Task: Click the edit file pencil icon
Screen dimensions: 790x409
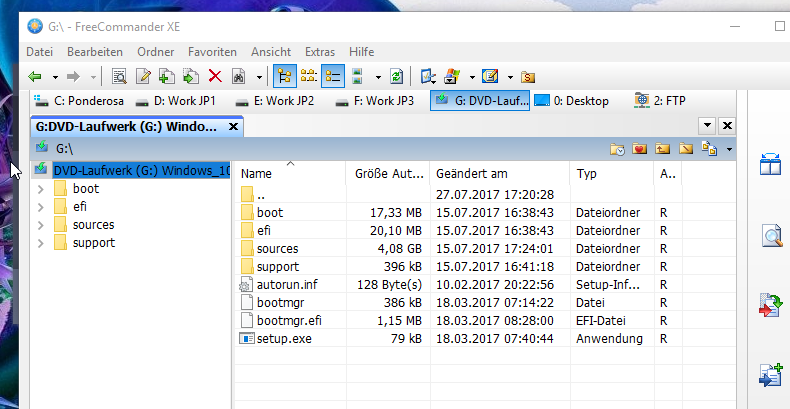Action: pyautogui.click(x=143, y=77)
